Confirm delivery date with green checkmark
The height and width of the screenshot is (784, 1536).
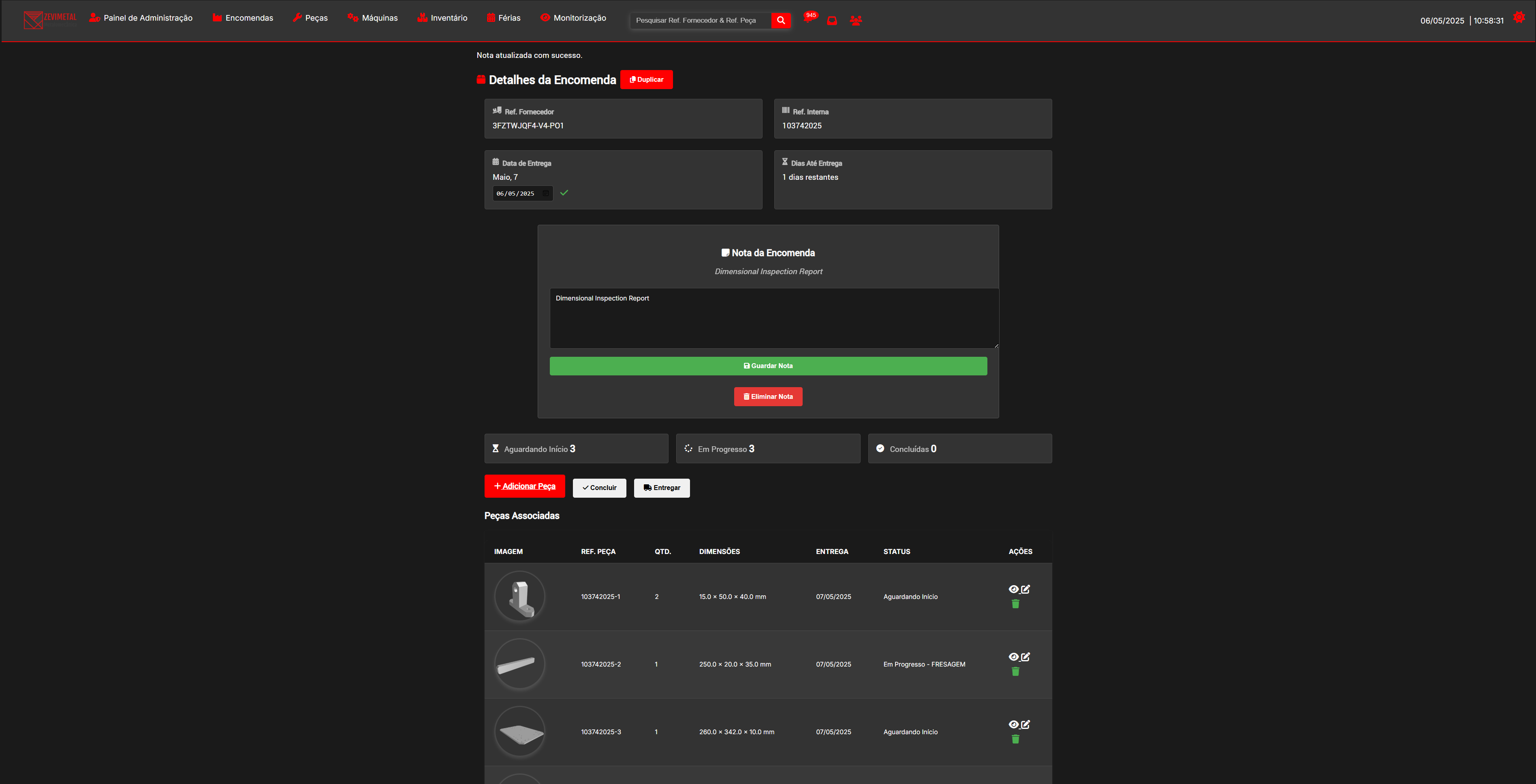(x=564, y=193)
